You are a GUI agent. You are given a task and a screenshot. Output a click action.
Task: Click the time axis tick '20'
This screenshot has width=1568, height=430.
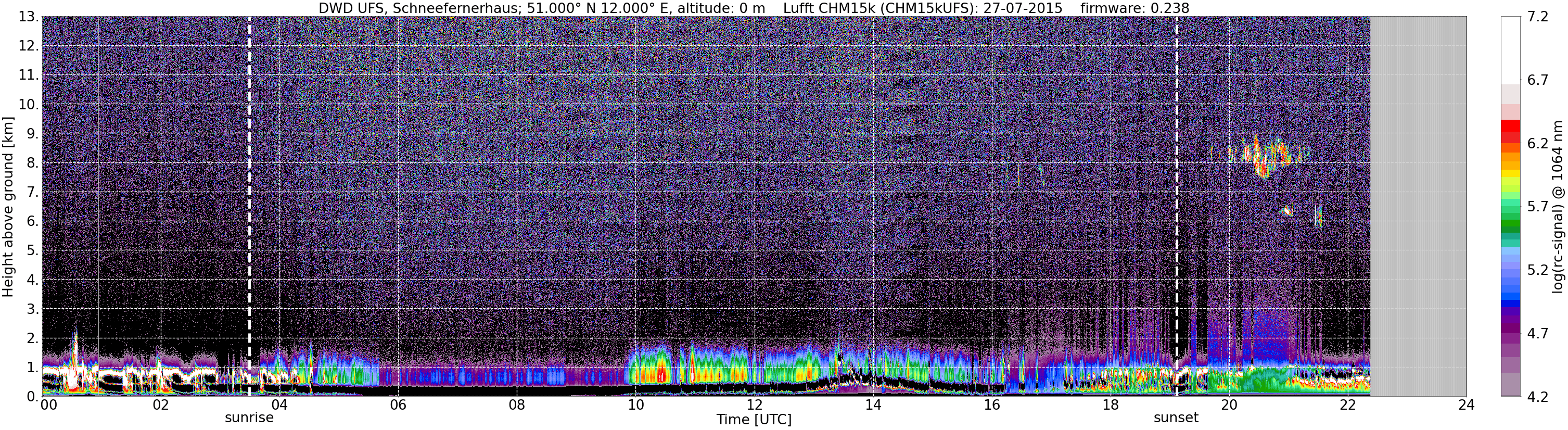[1229, 406]
